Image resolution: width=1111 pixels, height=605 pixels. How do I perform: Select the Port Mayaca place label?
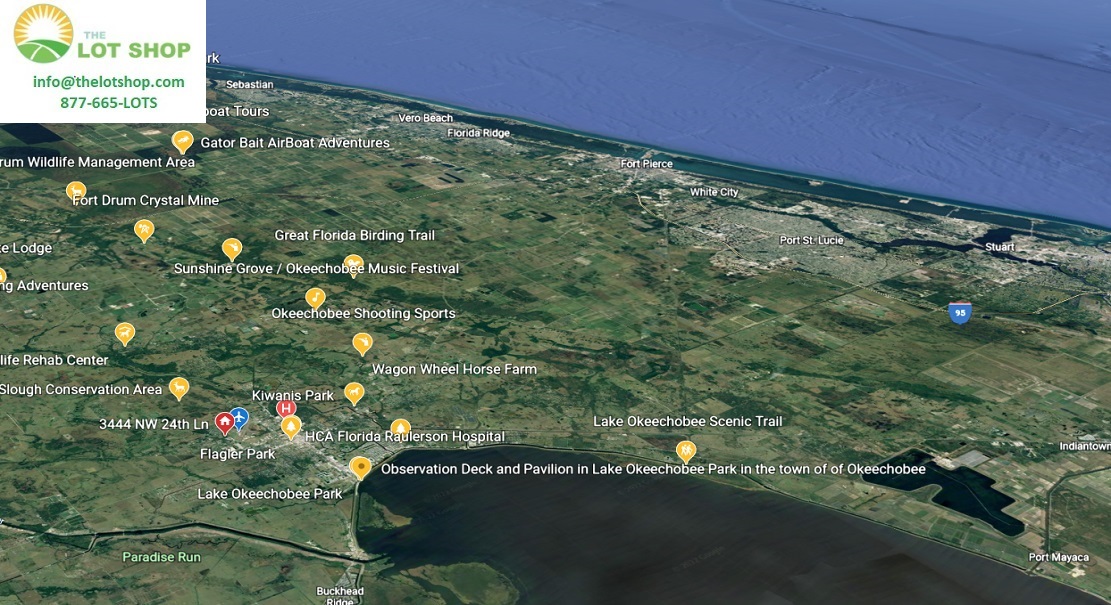click(x=1058, y=557)
